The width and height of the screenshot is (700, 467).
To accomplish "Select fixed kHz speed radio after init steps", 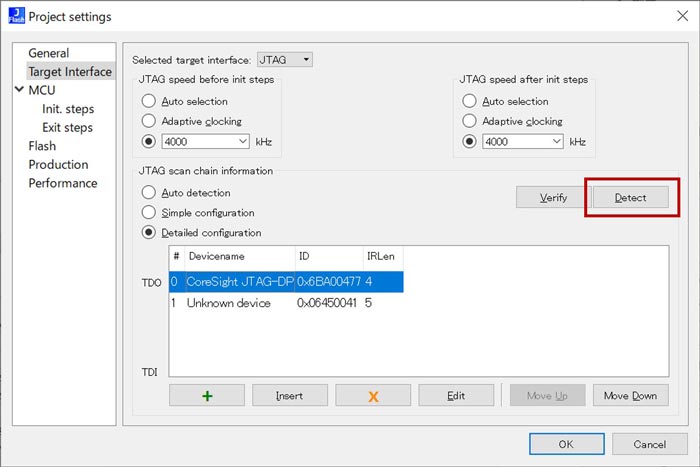I will coord(469,142).
